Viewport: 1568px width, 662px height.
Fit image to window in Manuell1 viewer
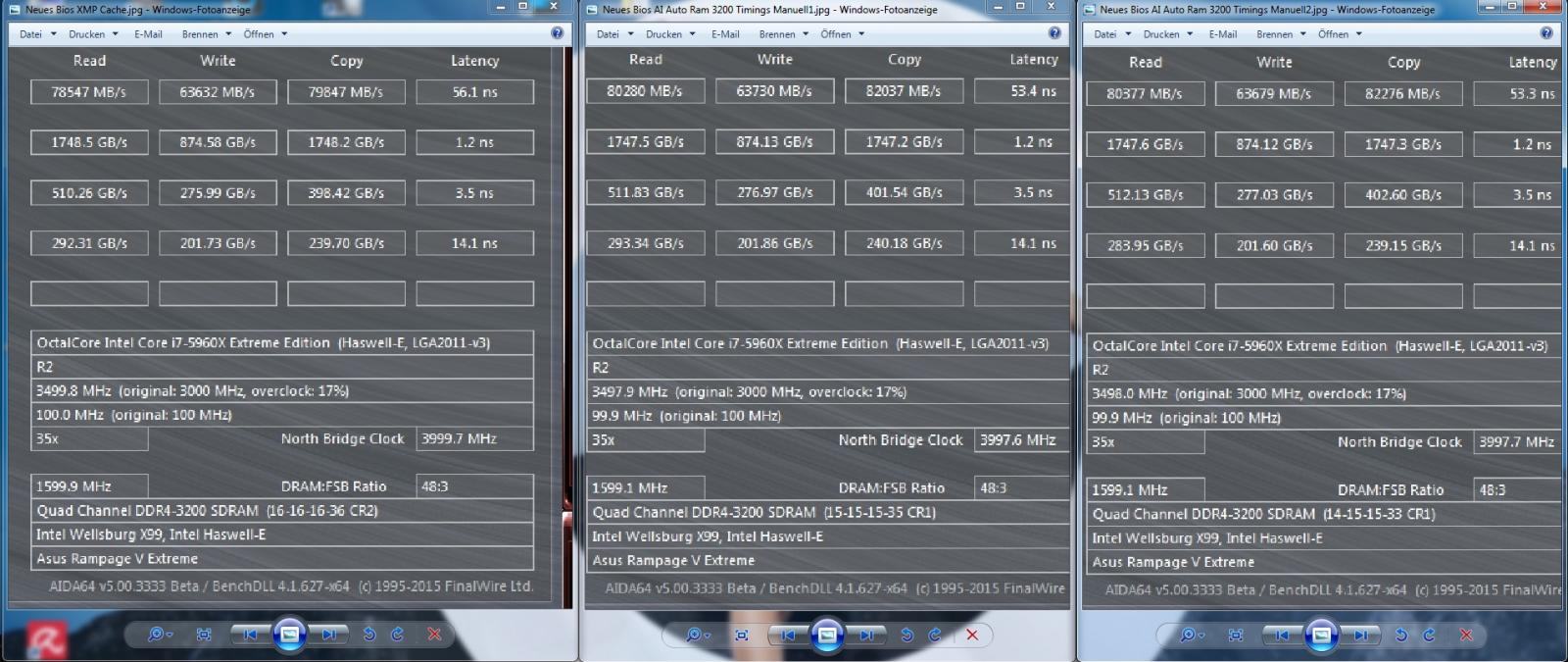point(742,635)
